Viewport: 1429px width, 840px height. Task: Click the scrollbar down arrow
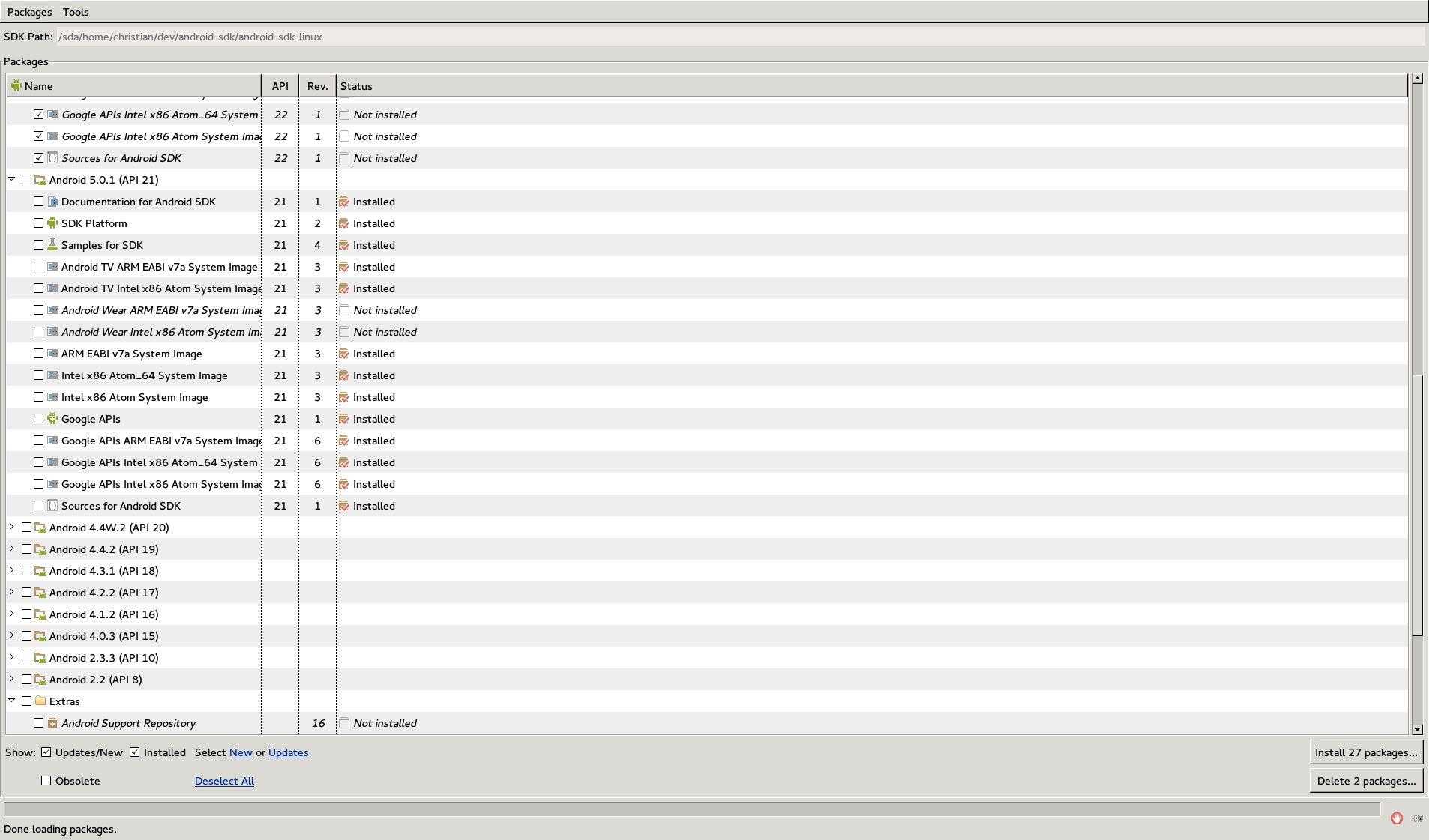[x=1417, y=729]
